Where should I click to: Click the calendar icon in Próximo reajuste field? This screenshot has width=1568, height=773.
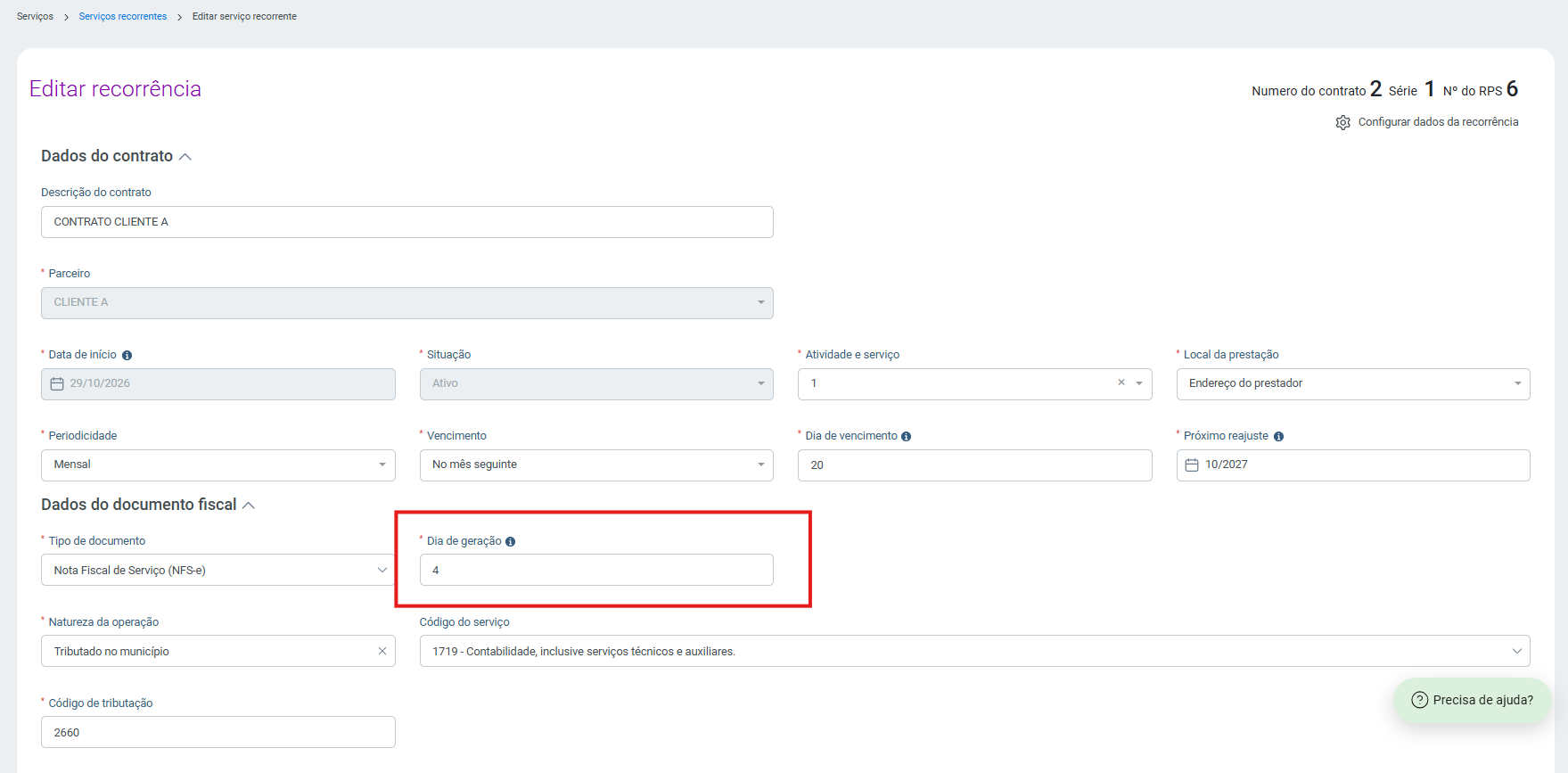click(x=1191, y=465)
